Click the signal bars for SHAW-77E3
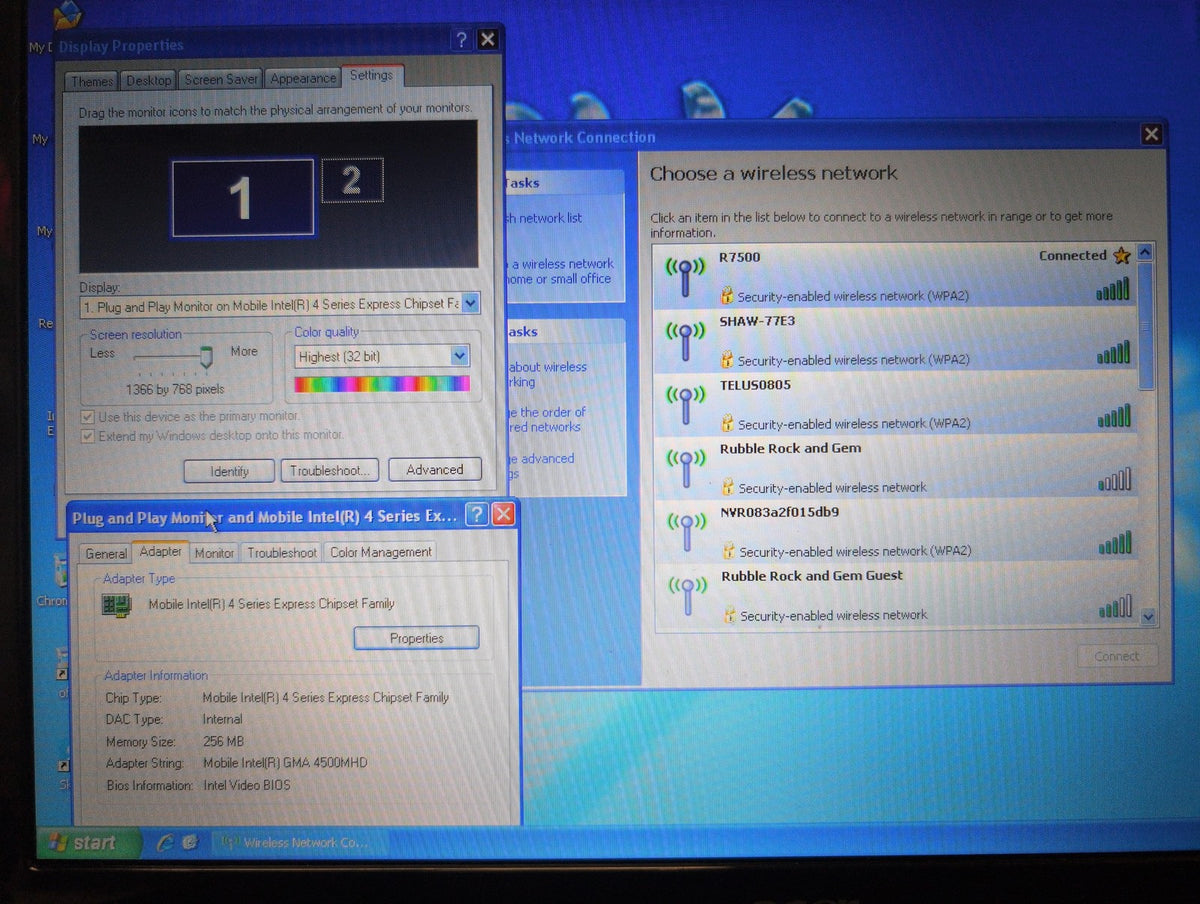The image size is (1200, 904). click(x=1113, y=353)
